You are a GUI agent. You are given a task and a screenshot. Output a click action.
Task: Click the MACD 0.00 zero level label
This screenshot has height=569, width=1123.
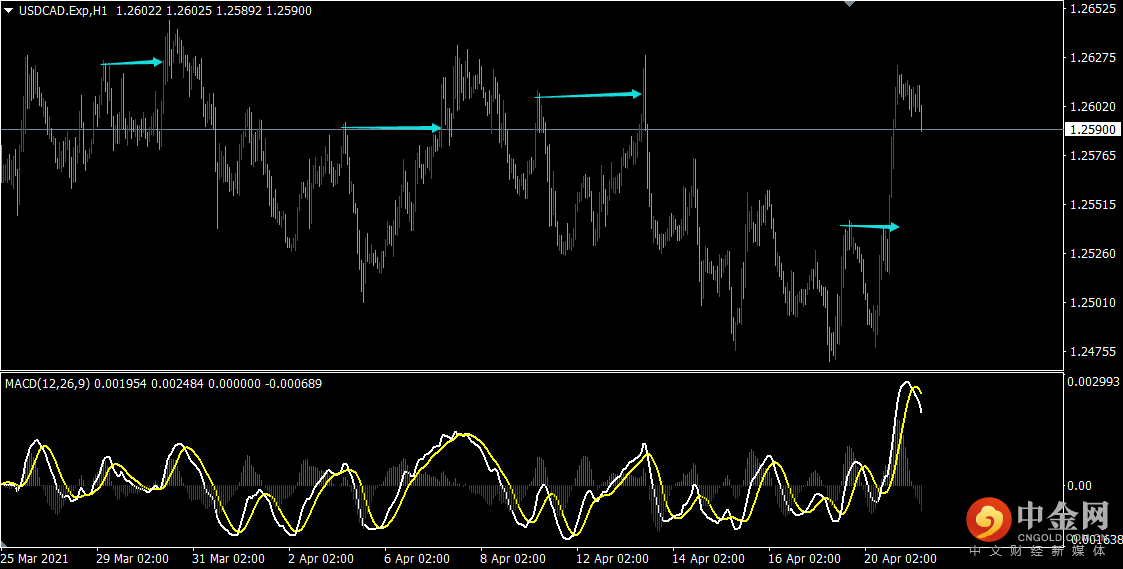tap(1080, 486)
